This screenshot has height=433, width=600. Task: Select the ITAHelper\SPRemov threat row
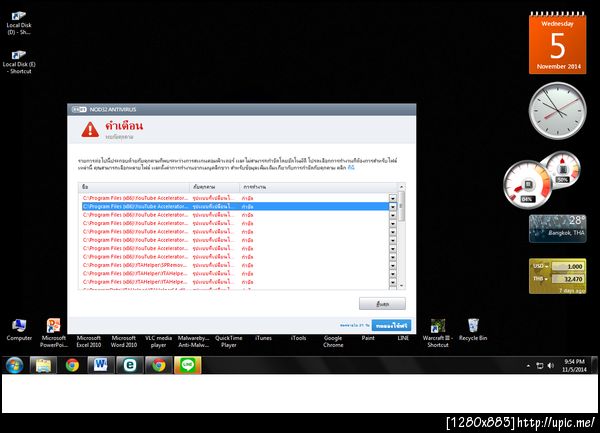point(235,265)
